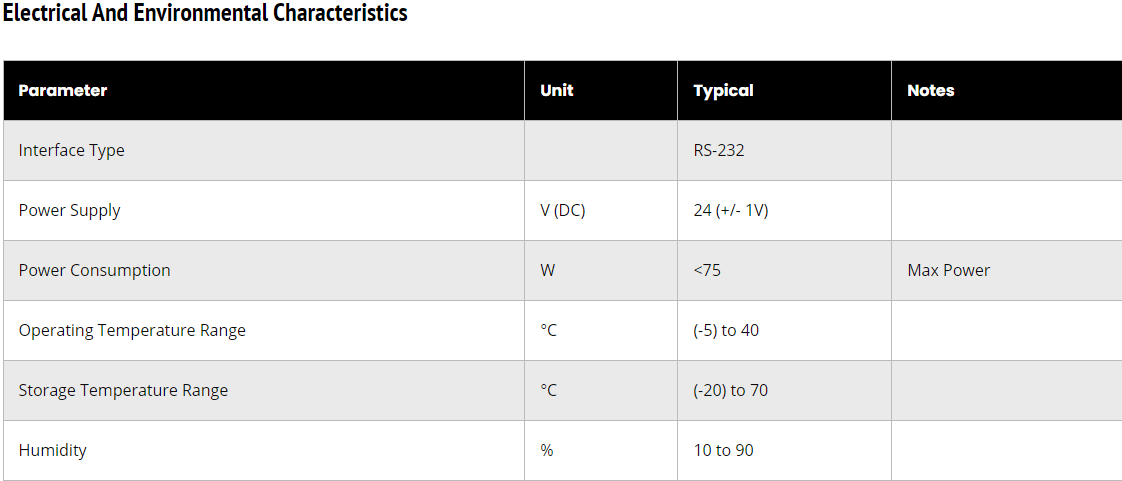This screenshot has height=481, width=1122.
Task: Select the Parameter column header
Action: point(63,90)
